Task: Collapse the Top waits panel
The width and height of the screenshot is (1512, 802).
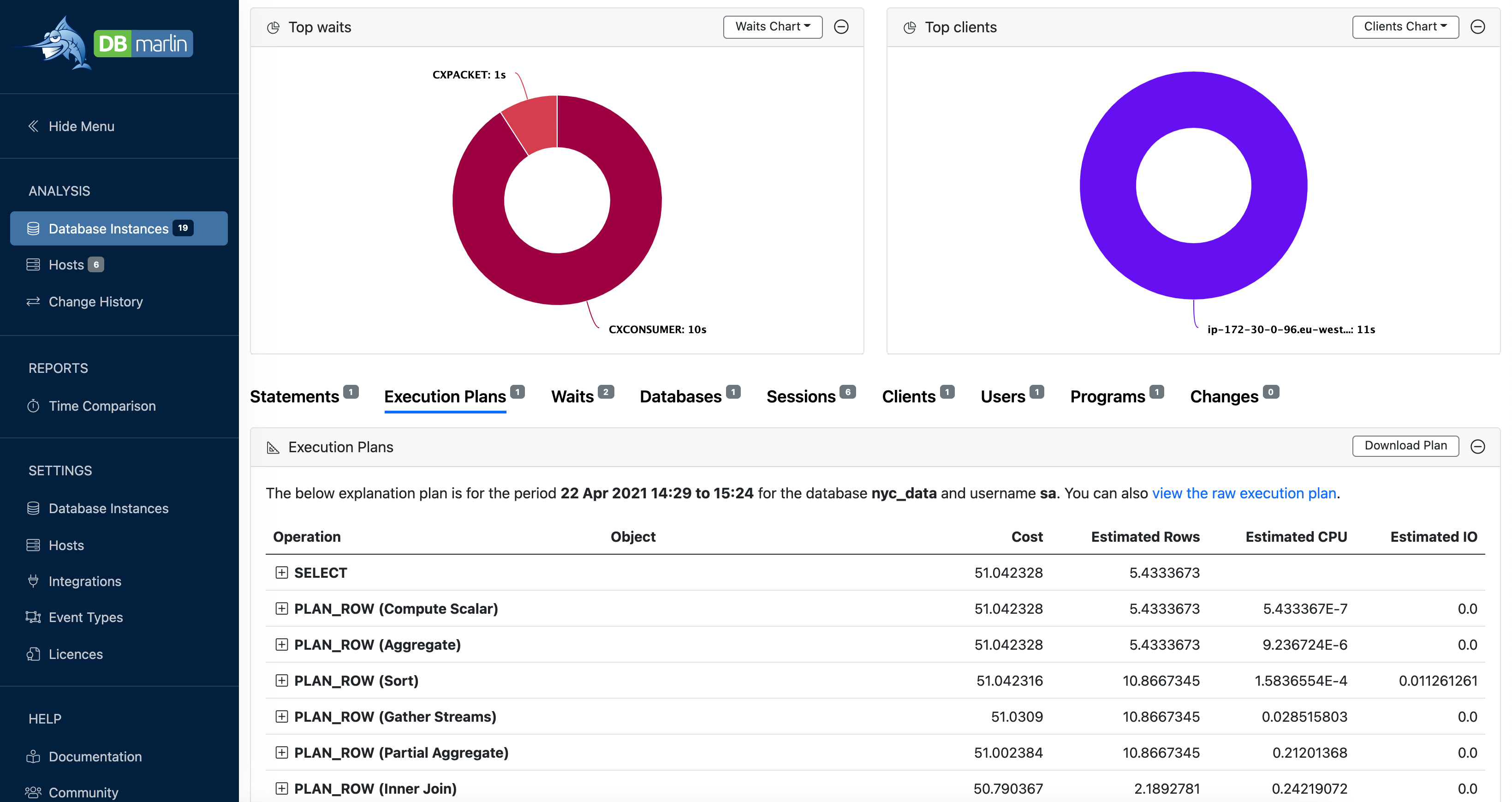Action: point(841,27)
